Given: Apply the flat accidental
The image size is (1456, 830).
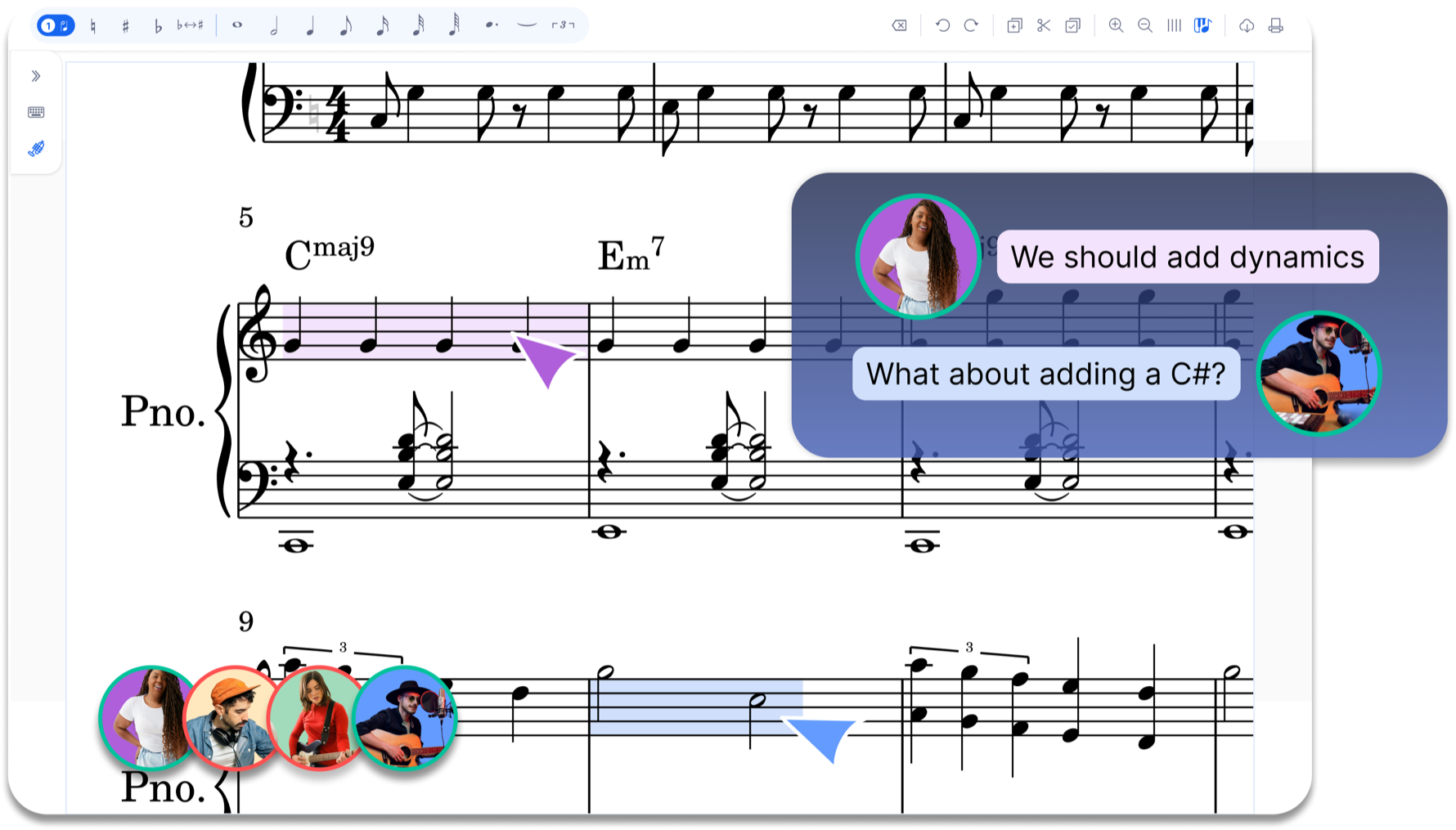Looking at the screenshot, I should tap(158, 26).
